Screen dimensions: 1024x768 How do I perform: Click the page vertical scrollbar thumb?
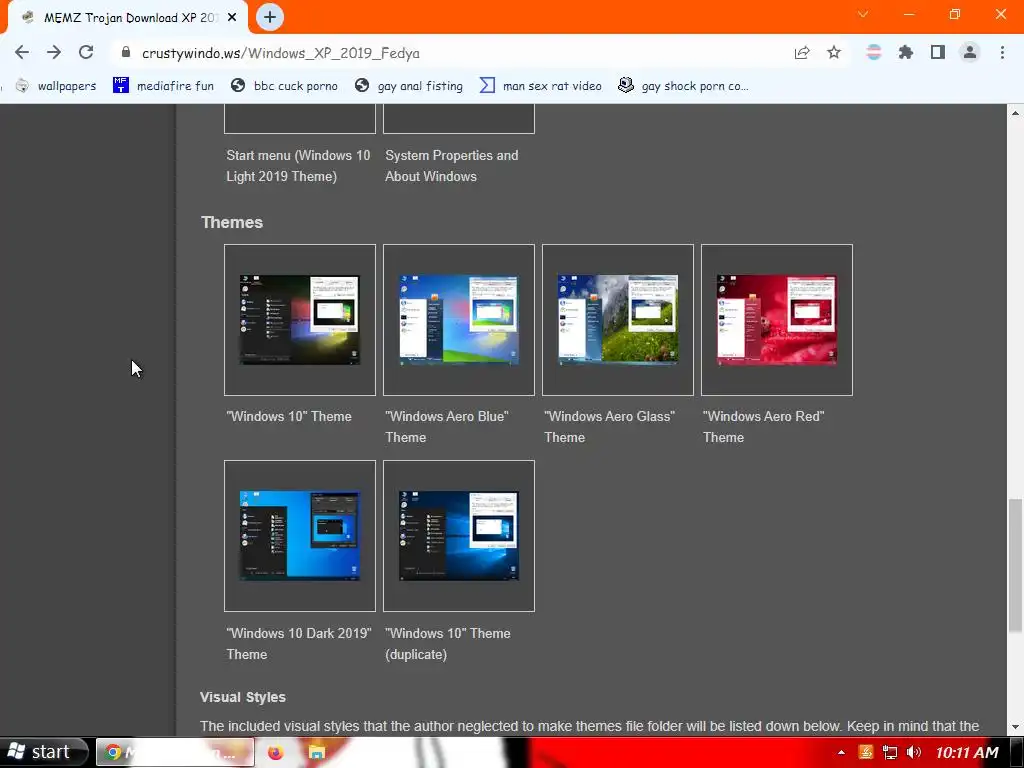(1015, 566)
